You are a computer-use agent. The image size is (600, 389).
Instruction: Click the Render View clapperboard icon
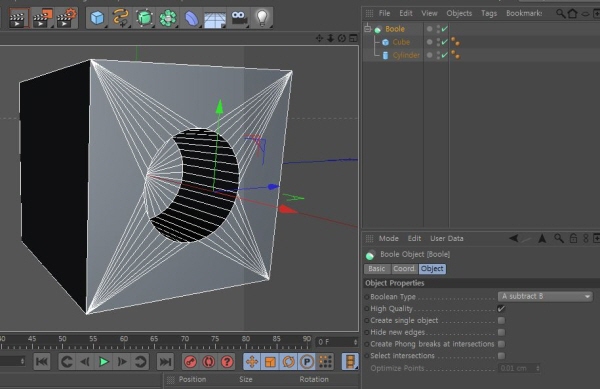(18, 18)
